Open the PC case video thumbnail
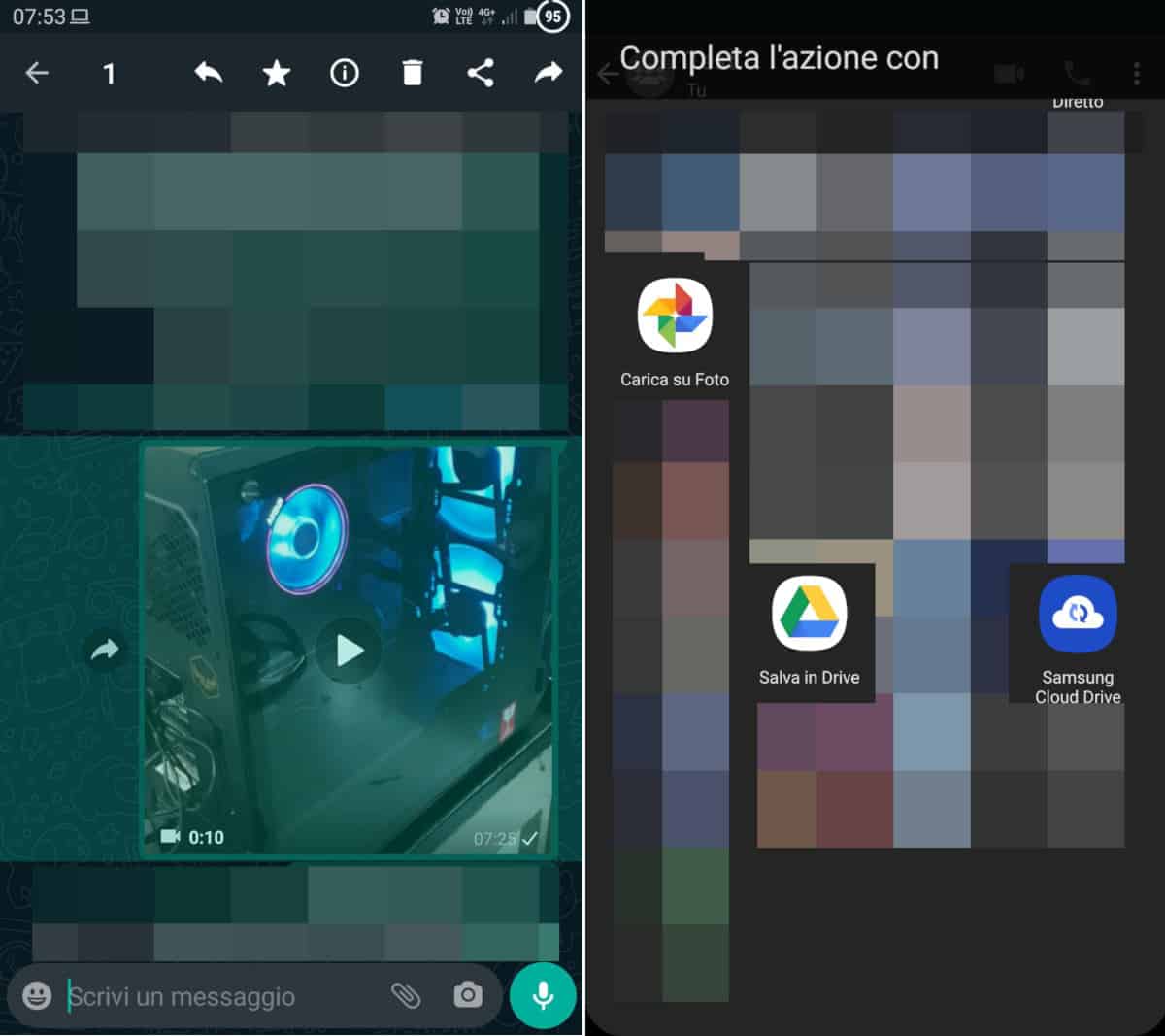Screen dimensions: 1165x1036 click(x=349, y=651)
